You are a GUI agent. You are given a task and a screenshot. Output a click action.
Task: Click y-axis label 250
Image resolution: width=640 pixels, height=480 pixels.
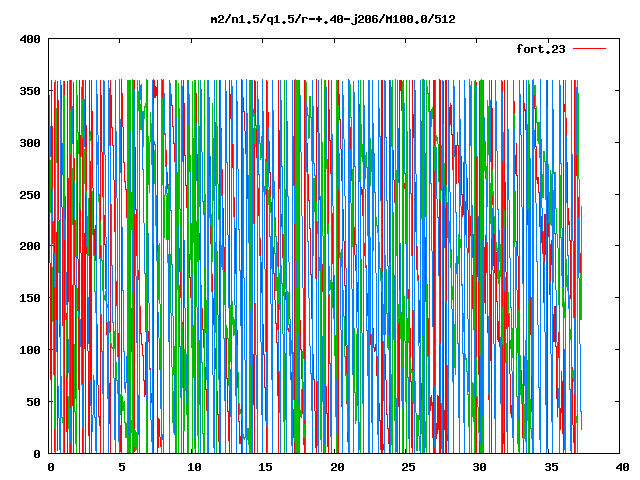coord(30,195)
